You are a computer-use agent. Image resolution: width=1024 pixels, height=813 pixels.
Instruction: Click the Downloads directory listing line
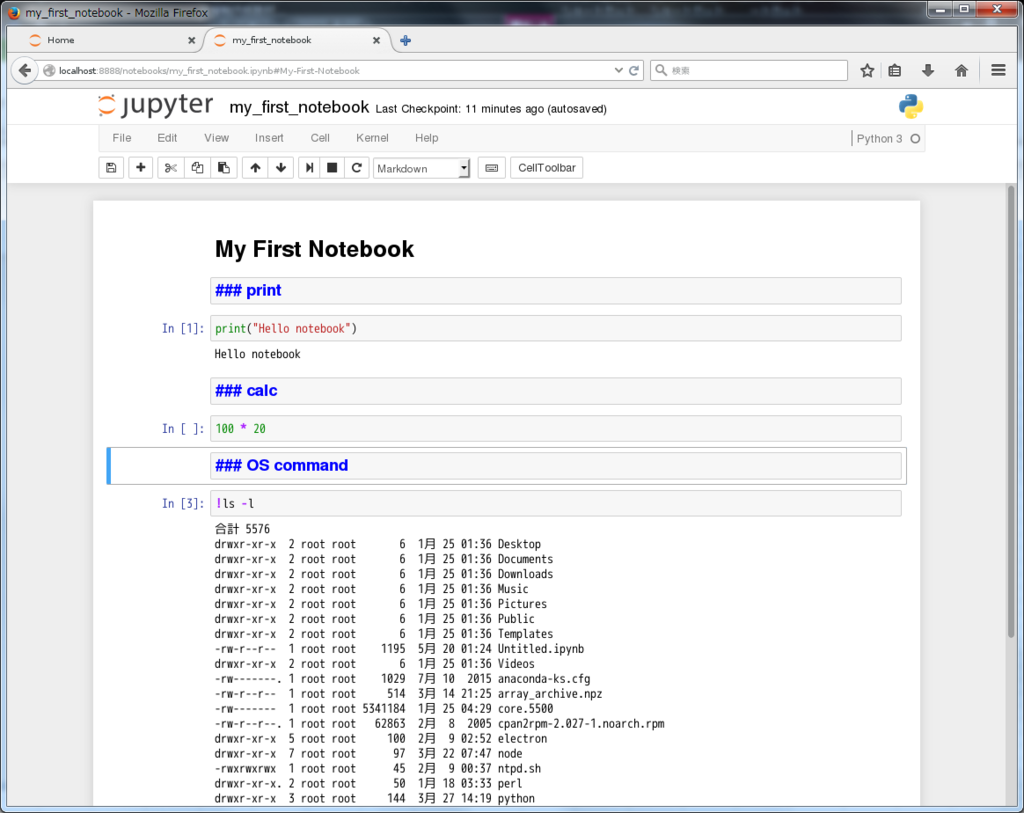point(384,575)
